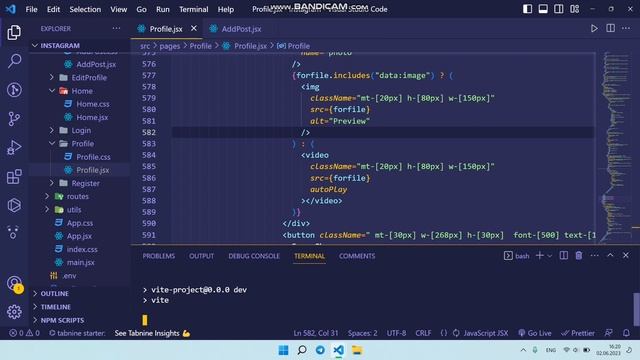Switch to the AddPost.jsx tab
Screen dimensions: 640x360
pos(235,29)
